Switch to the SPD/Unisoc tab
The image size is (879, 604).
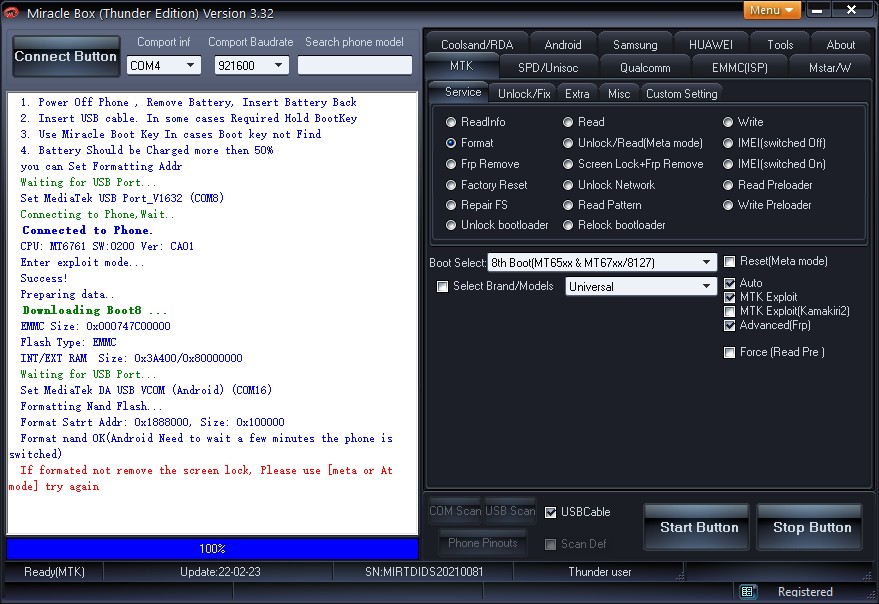tap(548, 67)
